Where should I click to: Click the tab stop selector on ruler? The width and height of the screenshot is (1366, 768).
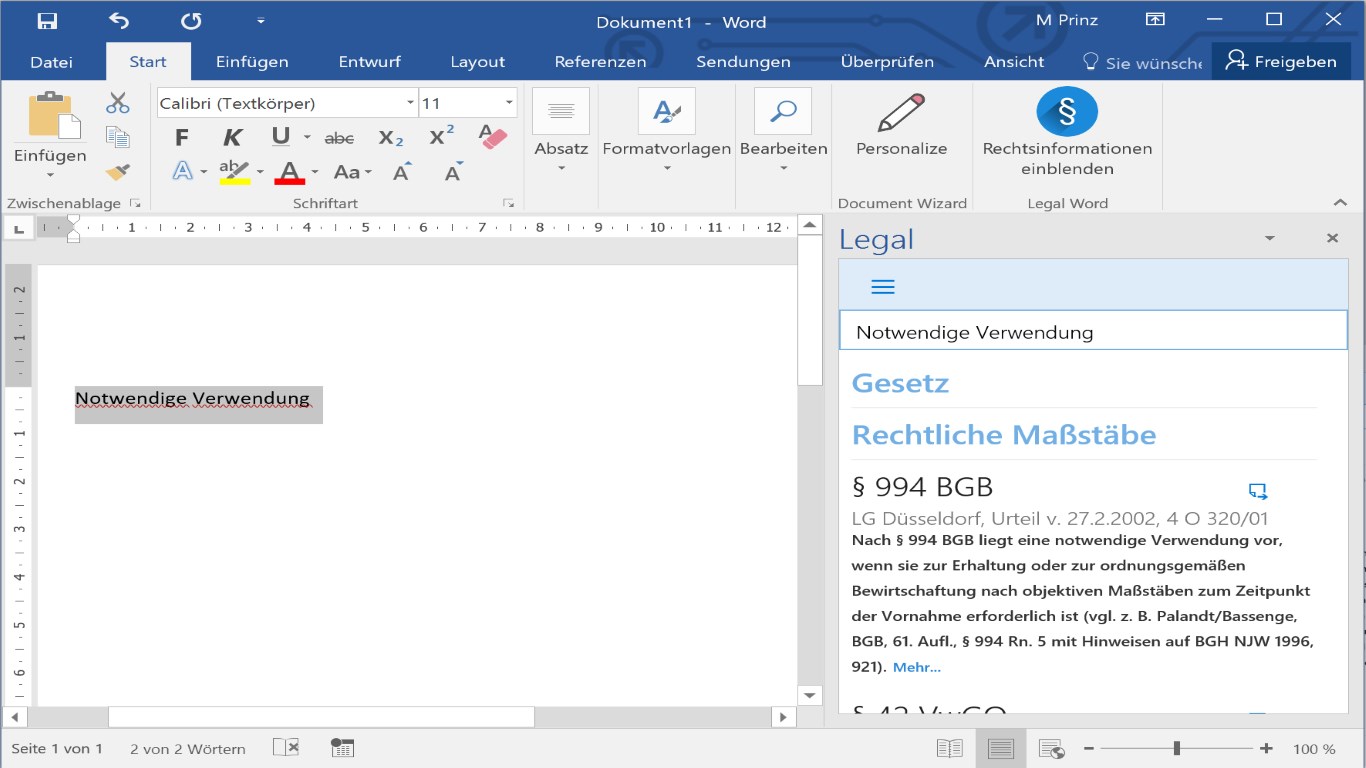[17, 229]
